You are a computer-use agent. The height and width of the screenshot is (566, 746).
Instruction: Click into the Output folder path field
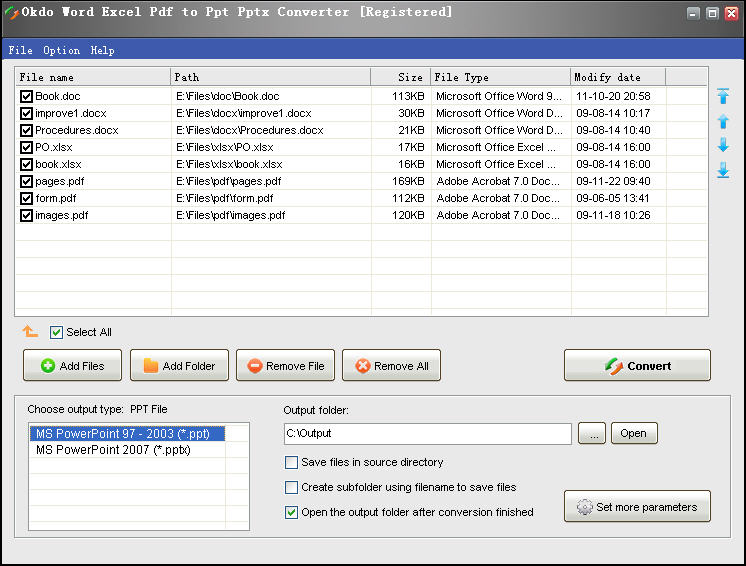(428, 434)
